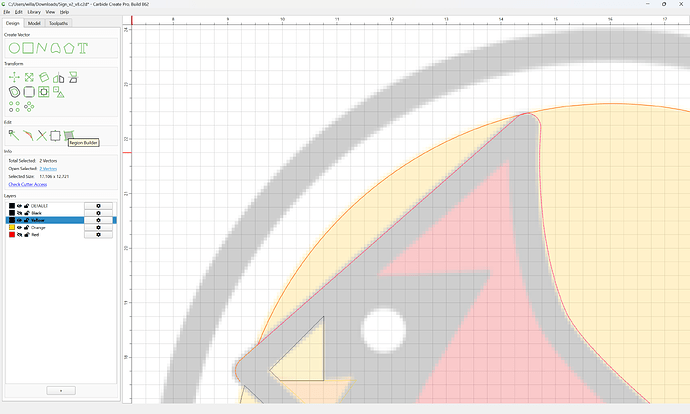Open the Circular Array tool
Viewport: 690px width, 414px height.
coord(29,107)
